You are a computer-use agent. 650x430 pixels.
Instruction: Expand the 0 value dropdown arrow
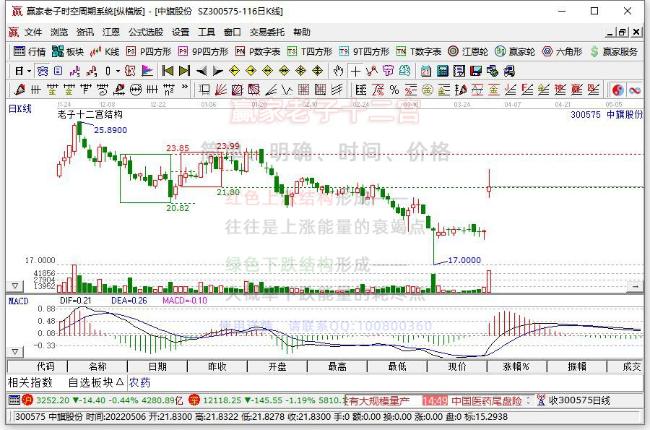pos(118,71)
